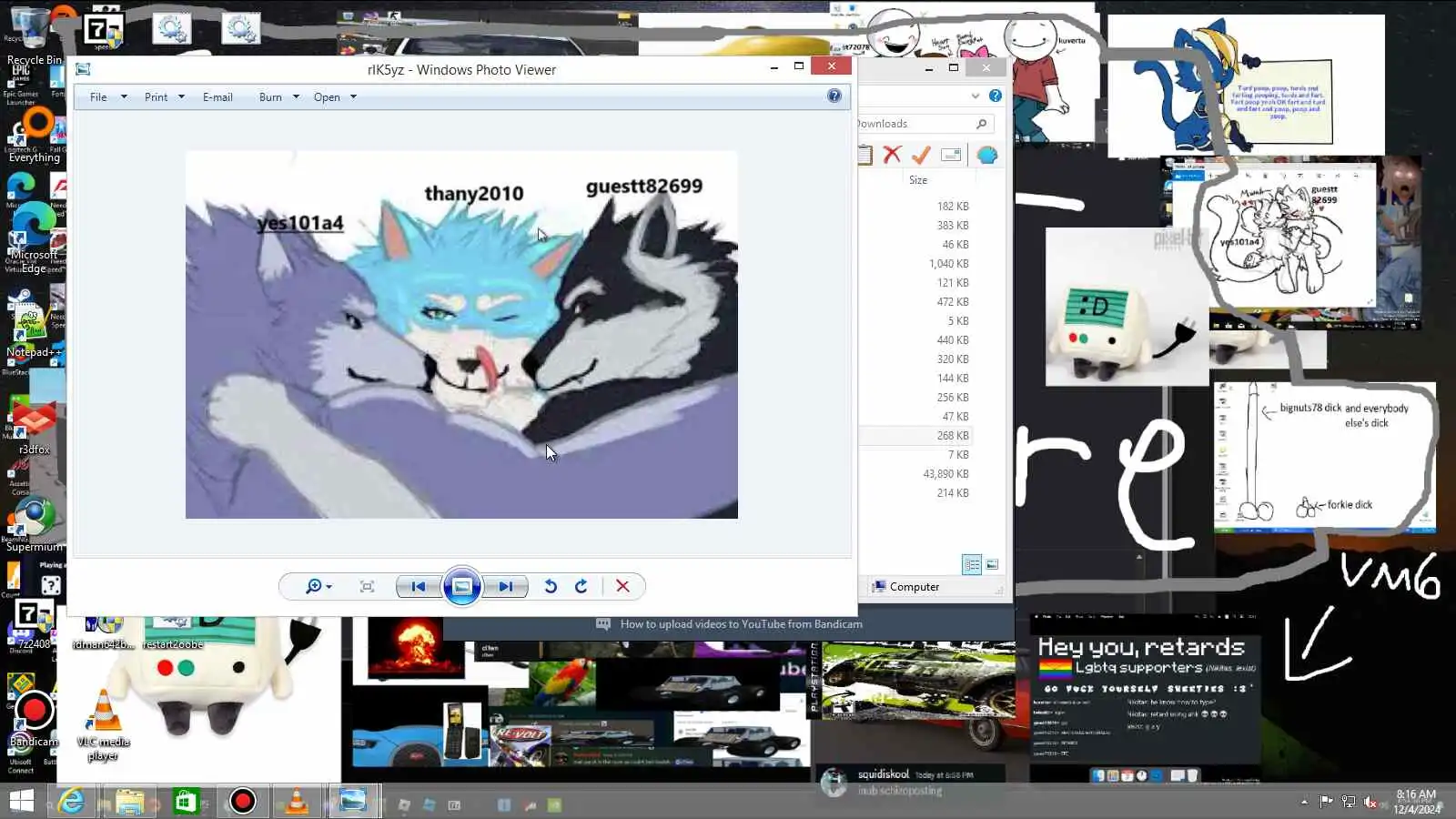Rotate the photo clockwise

(x=581, y=587)
